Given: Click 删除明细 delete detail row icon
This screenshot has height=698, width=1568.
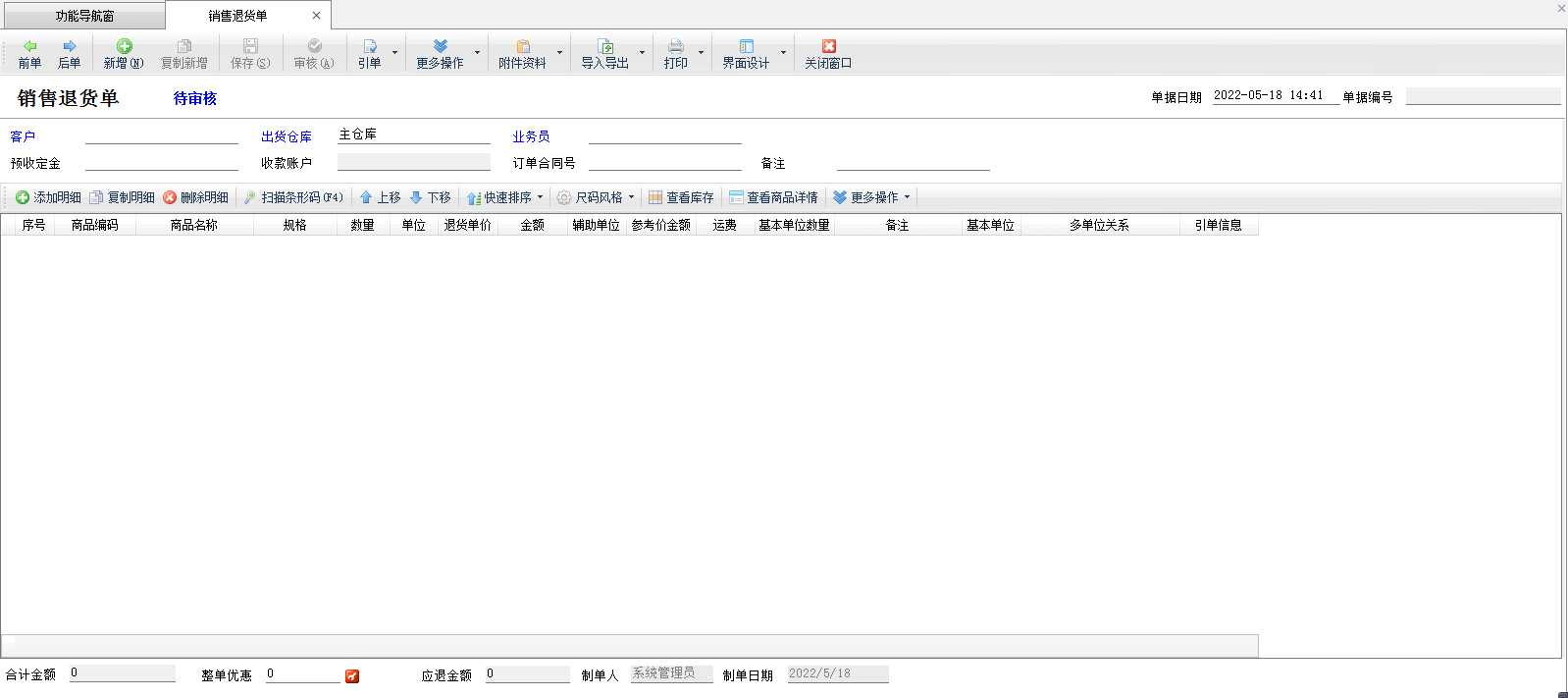Looking at the screenshot, I should (170, 197).
